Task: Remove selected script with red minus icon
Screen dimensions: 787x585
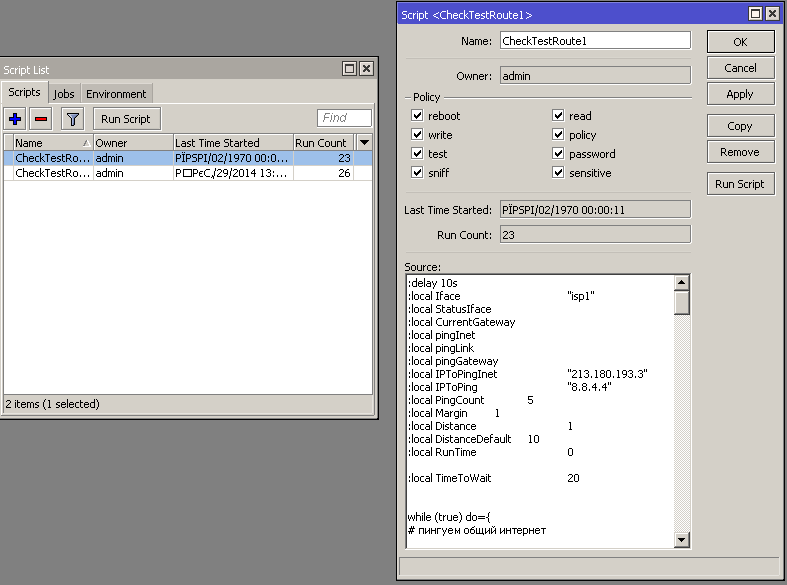Action: [41, 119]
